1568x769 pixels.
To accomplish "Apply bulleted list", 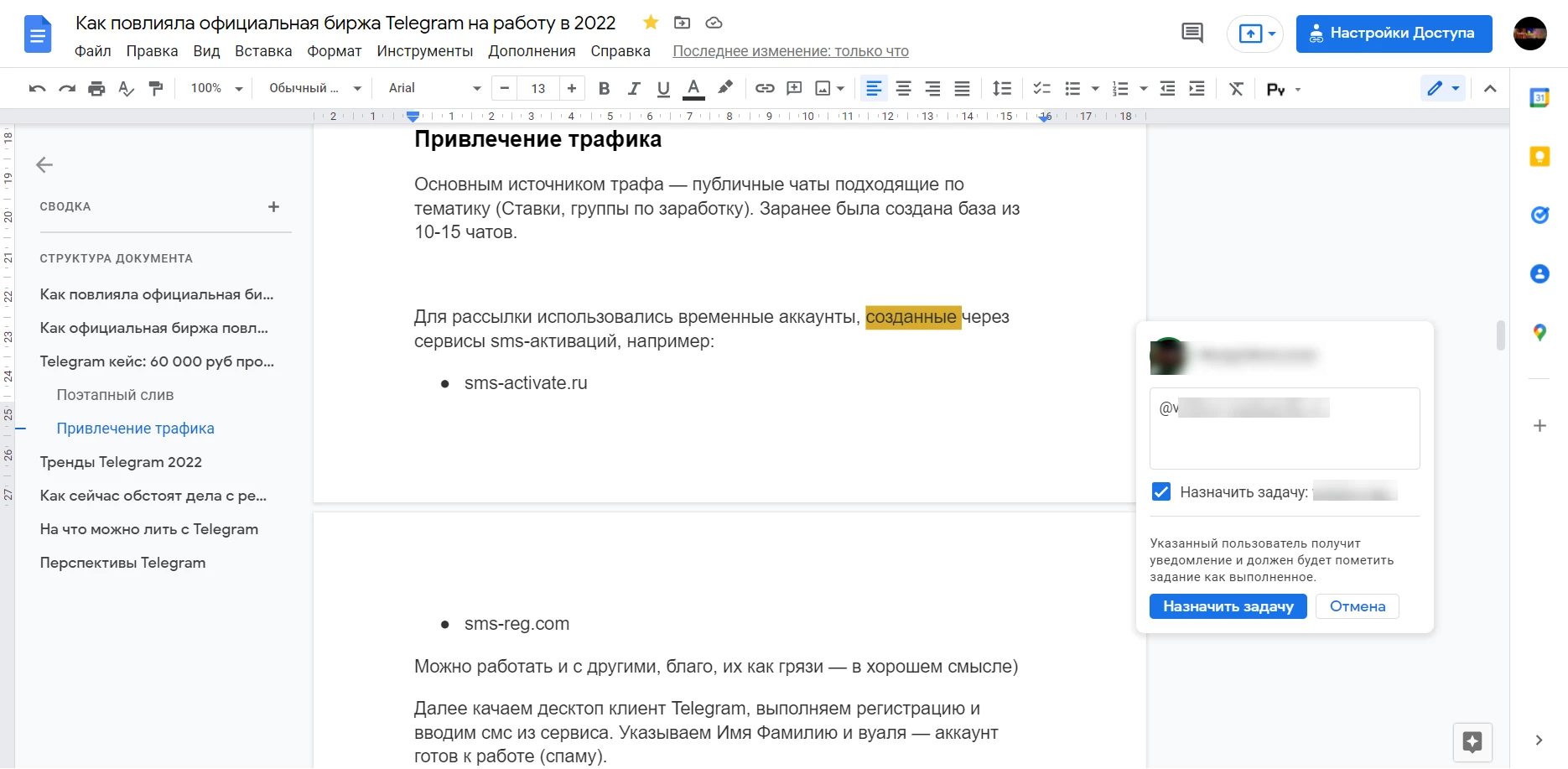I will pyautogui.click(x=1072, y=89).
